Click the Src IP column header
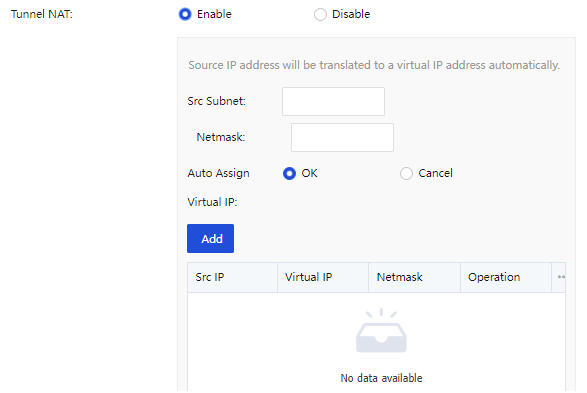 (x=232, y=277)
